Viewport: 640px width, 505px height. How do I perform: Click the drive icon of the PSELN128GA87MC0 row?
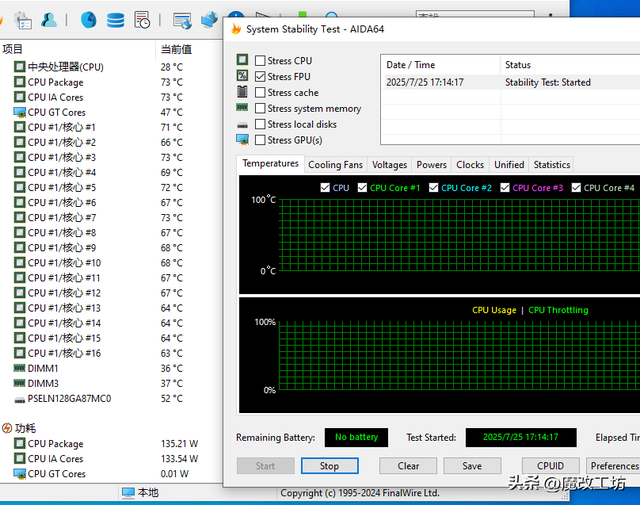[x=20, y=400]
